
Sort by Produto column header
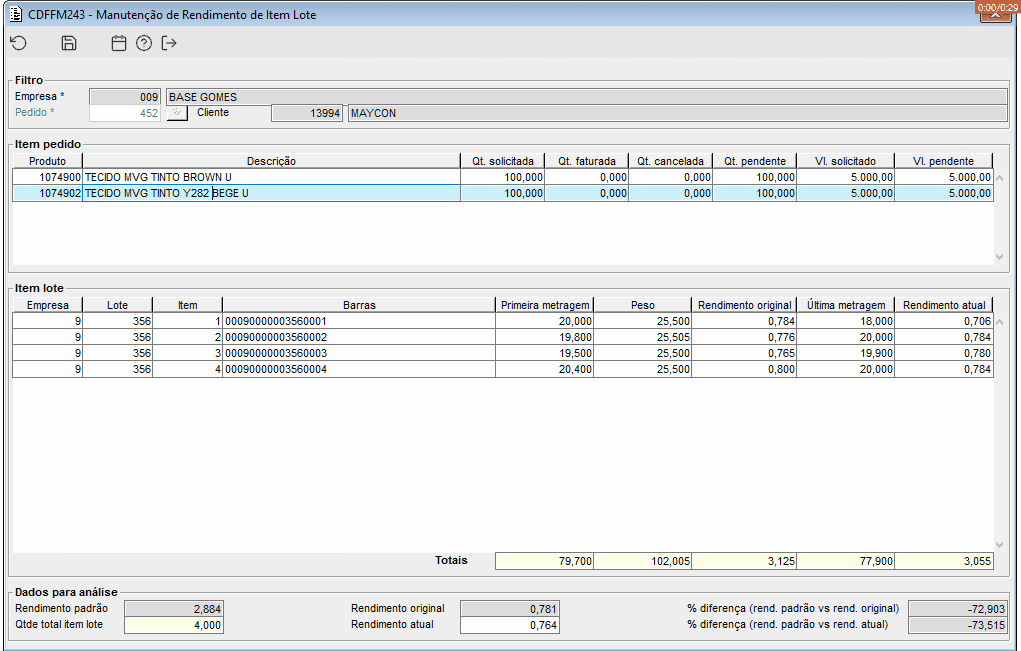pos(48,161)
